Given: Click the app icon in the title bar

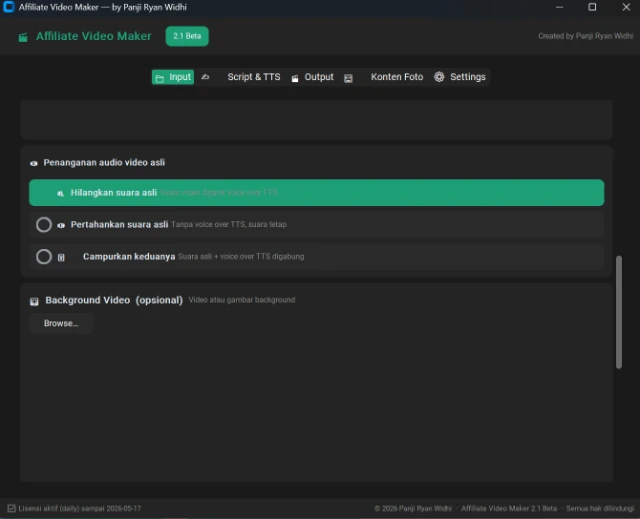Looking at the screenshot, I should click(x=9, y=7).
